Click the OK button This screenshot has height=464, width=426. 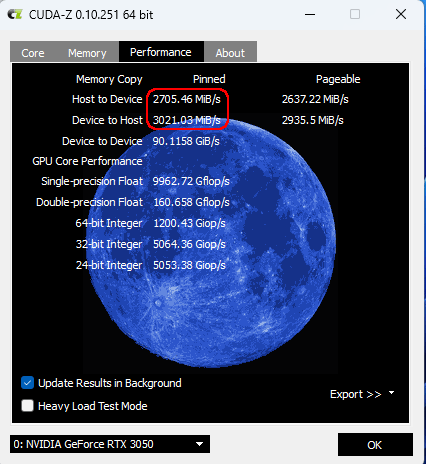click(375, 445)
